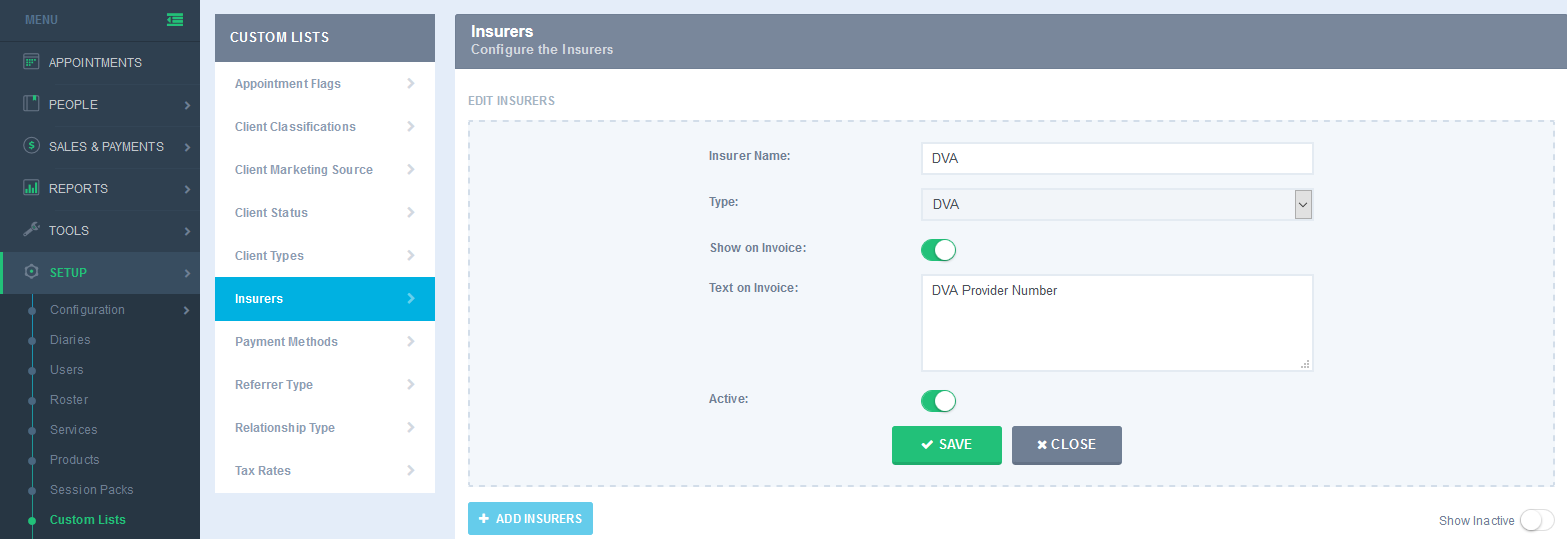The height and width of the screenshot is (539, 1567).
Task: Click the Tools wrench icon
Action: [x=31, y=230]
